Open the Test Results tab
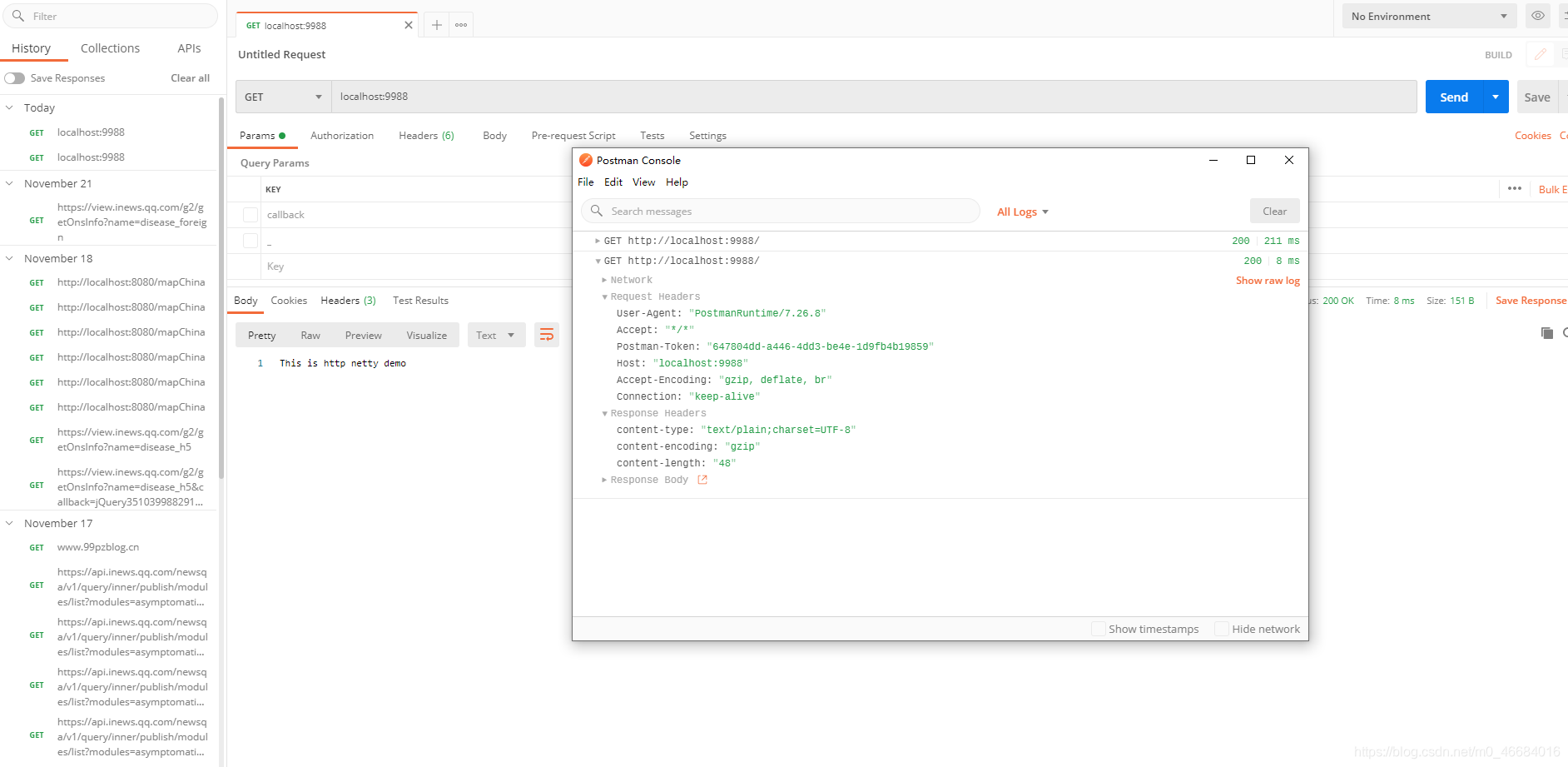The height and width of the screenshot is (767, 1568). pos(420,301)
